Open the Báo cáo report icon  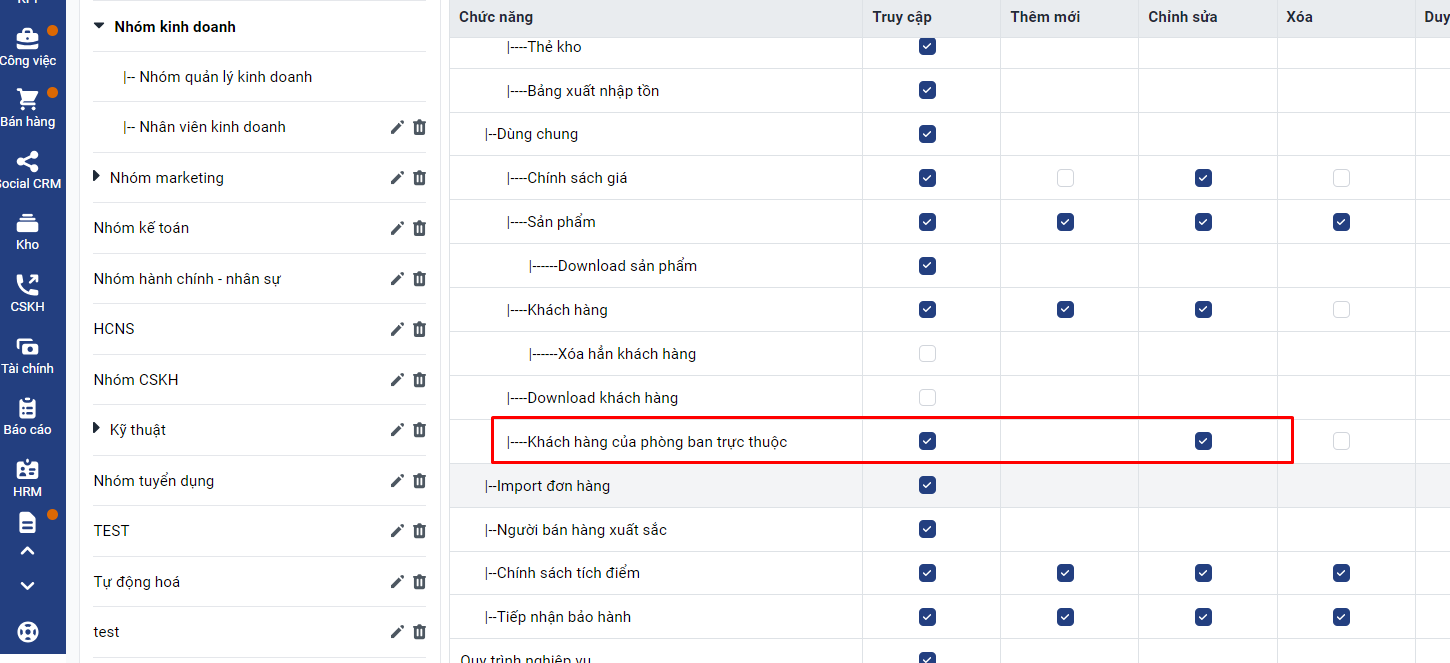click(27, 408)
